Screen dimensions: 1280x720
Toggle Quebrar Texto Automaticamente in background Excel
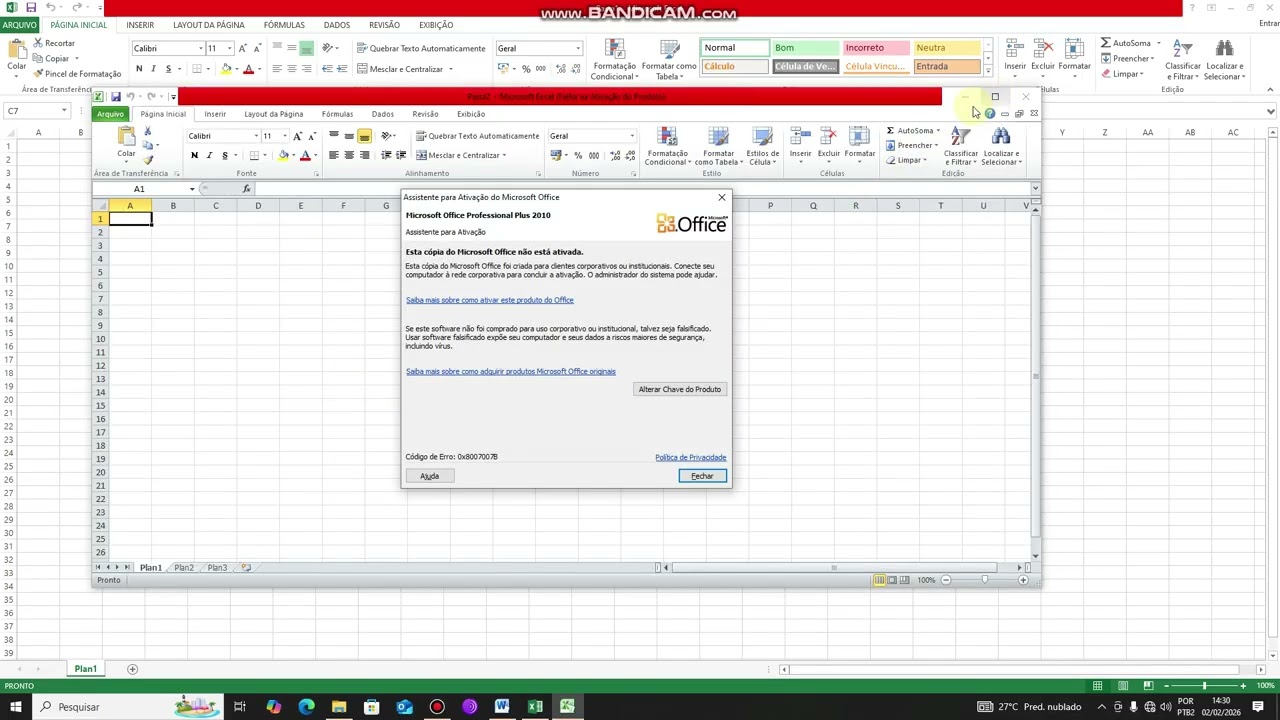421,48
